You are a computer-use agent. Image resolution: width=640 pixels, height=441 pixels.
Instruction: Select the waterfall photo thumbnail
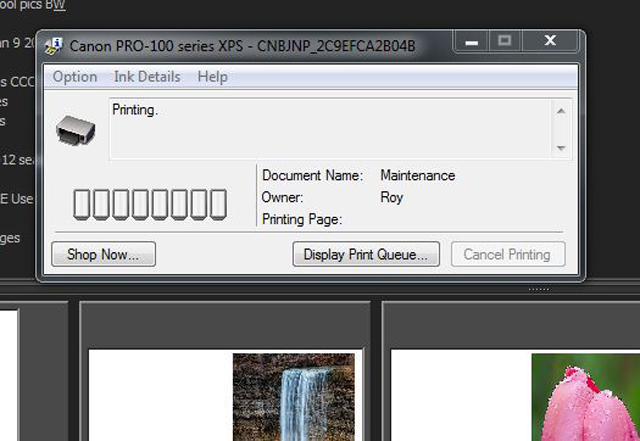pos(293,397)
